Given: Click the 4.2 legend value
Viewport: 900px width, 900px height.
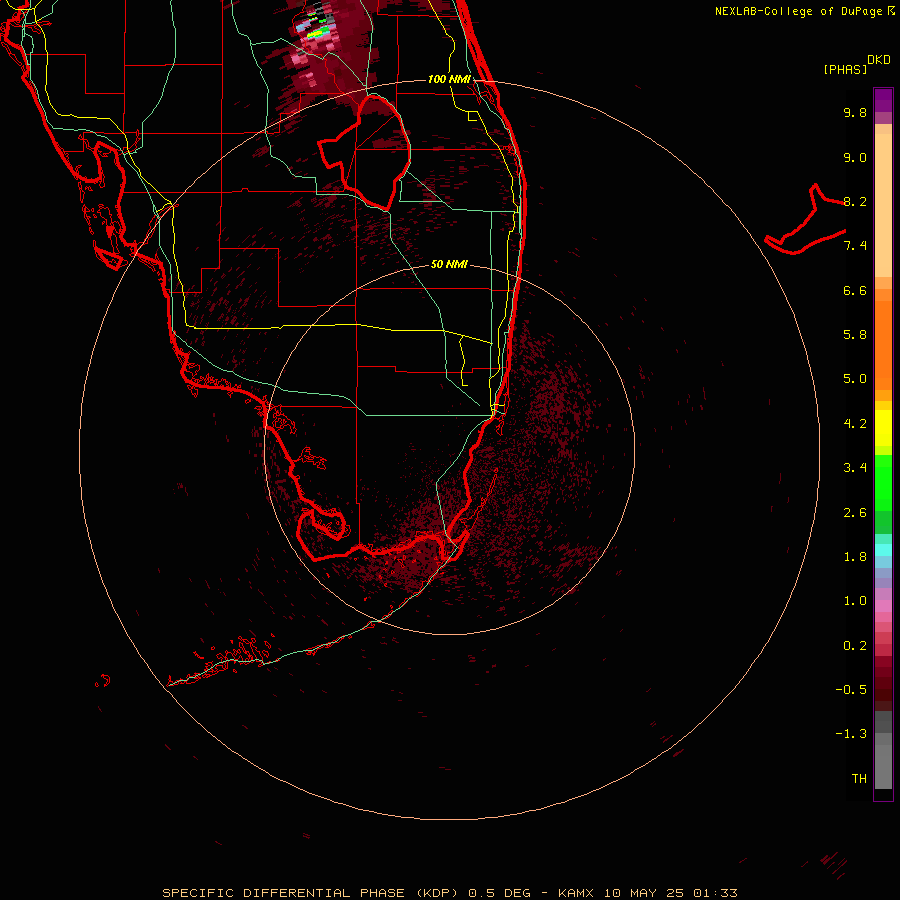Looking at the screenshot, I should coord(855,424).
